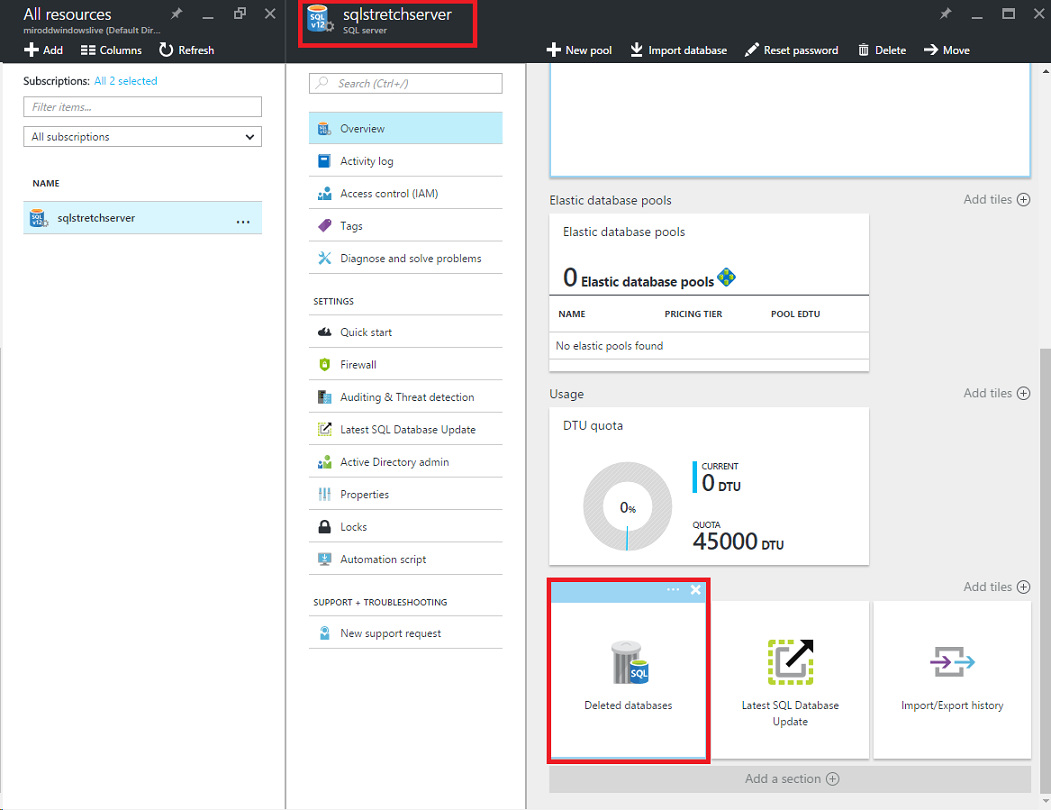The width and height of the screenshot is (1051, 810).
Task: Click the Delete trash icon
Action: coord(863,50)
